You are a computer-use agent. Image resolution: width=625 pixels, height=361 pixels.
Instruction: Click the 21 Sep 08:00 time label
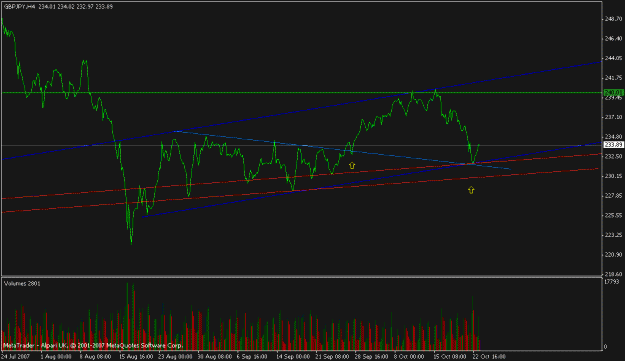[x=332, y=357]
